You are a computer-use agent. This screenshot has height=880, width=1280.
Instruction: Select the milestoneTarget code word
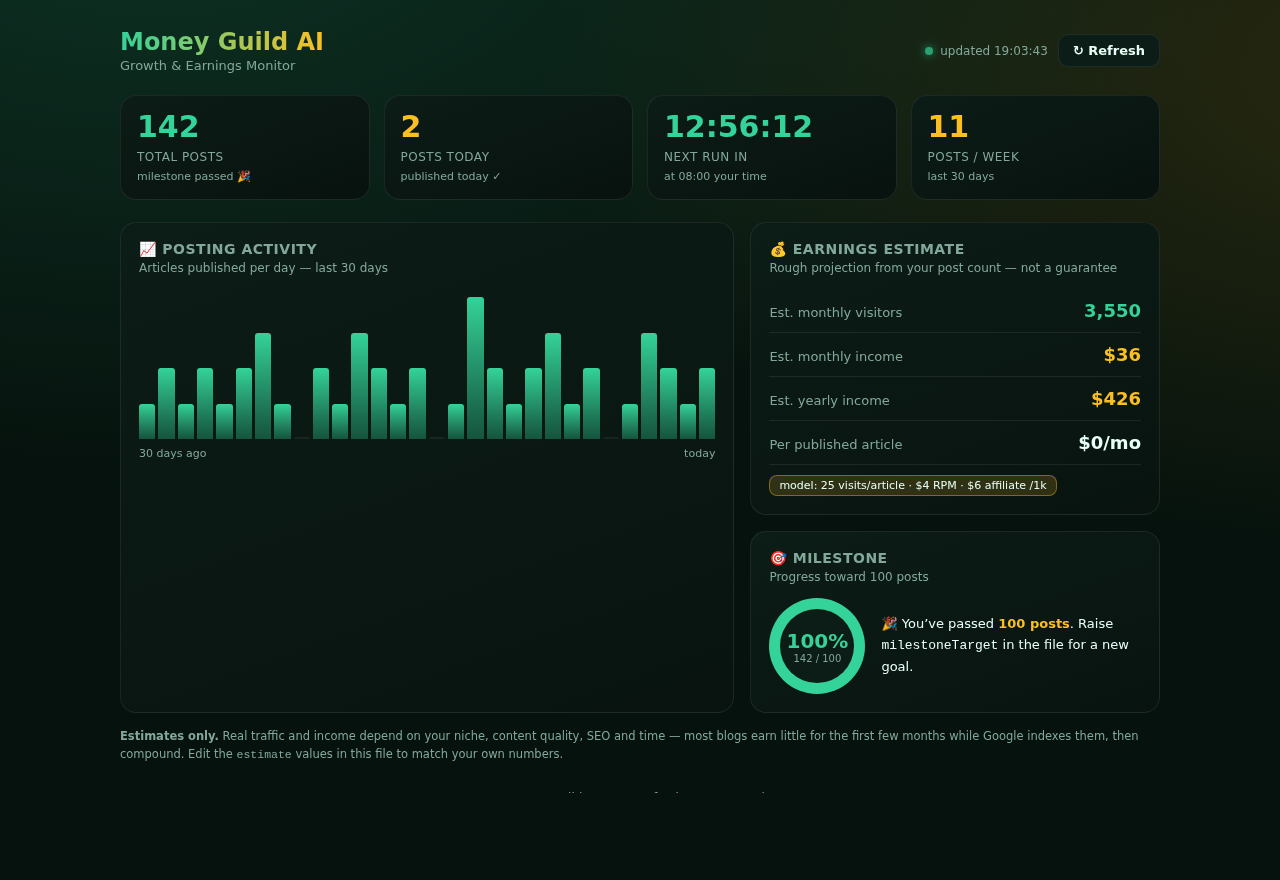point(940,645)
